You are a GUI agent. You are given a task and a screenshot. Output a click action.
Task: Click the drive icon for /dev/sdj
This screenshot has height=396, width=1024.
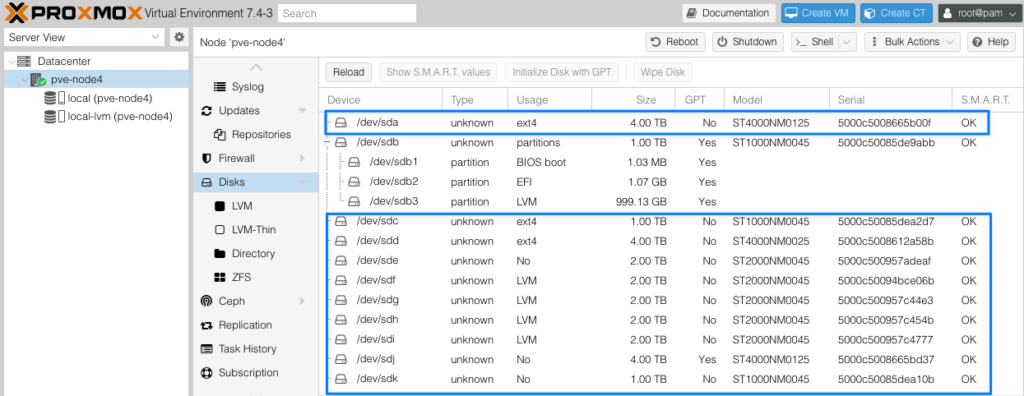click(x=341, y=359)
